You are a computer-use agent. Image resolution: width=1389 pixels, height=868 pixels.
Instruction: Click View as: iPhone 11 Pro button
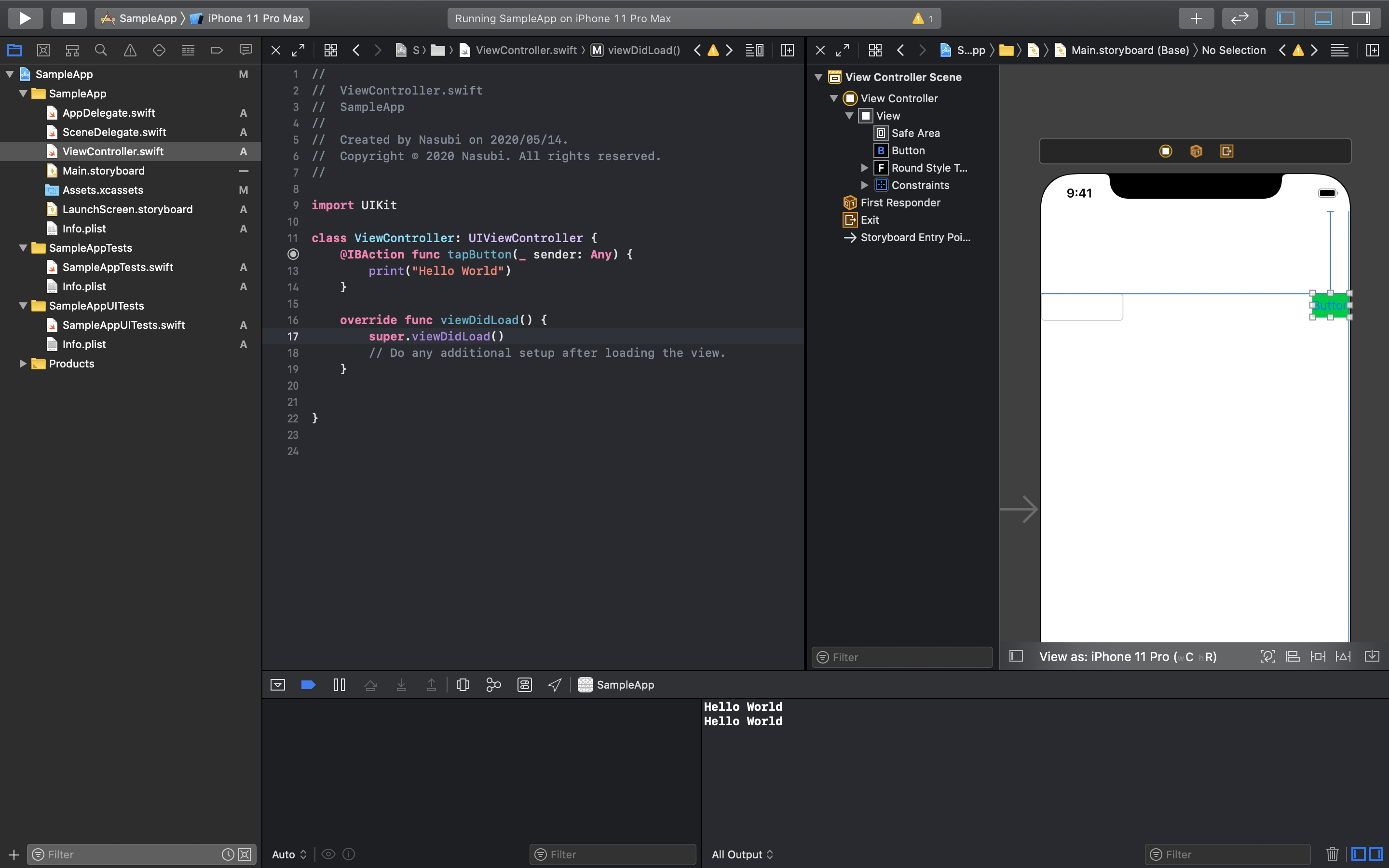point(1127,657)
